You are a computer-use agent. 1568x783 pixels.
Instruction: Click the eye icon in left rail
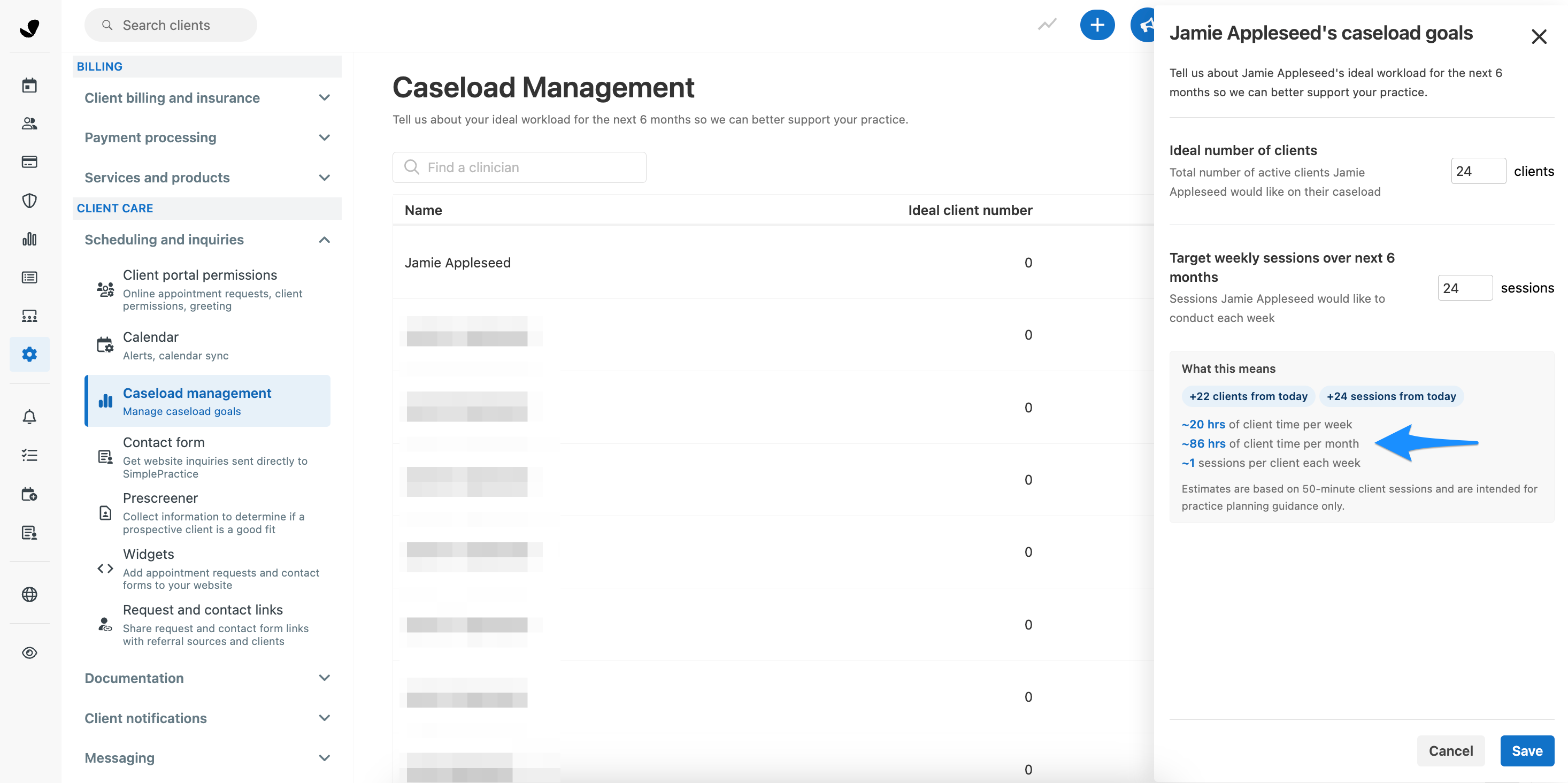tap(29, 652)
